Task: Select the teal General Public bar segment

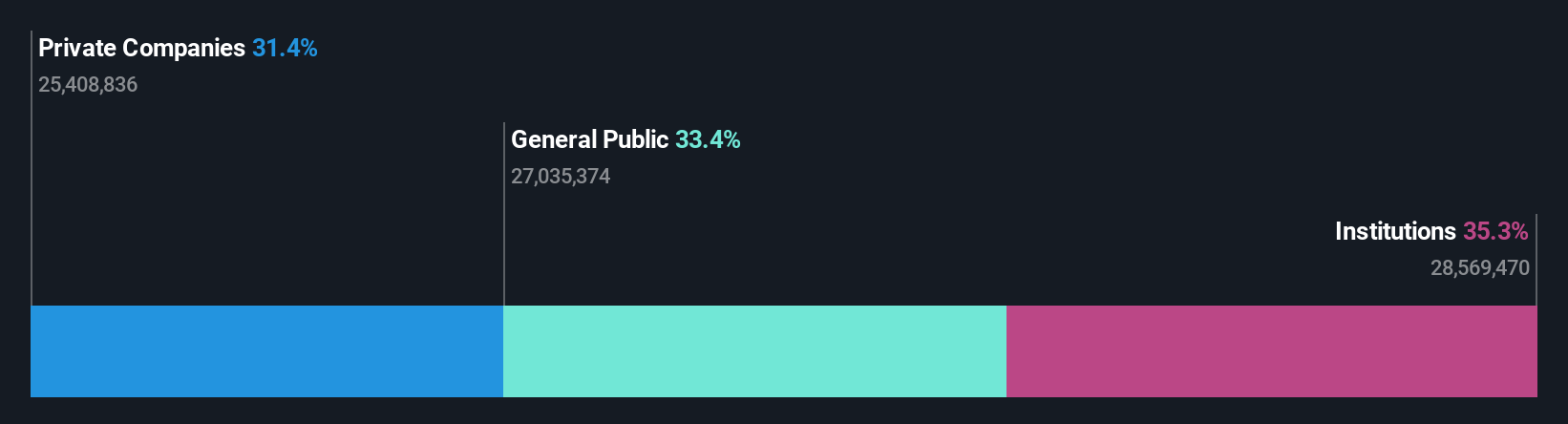Action: tap(754, 351)
